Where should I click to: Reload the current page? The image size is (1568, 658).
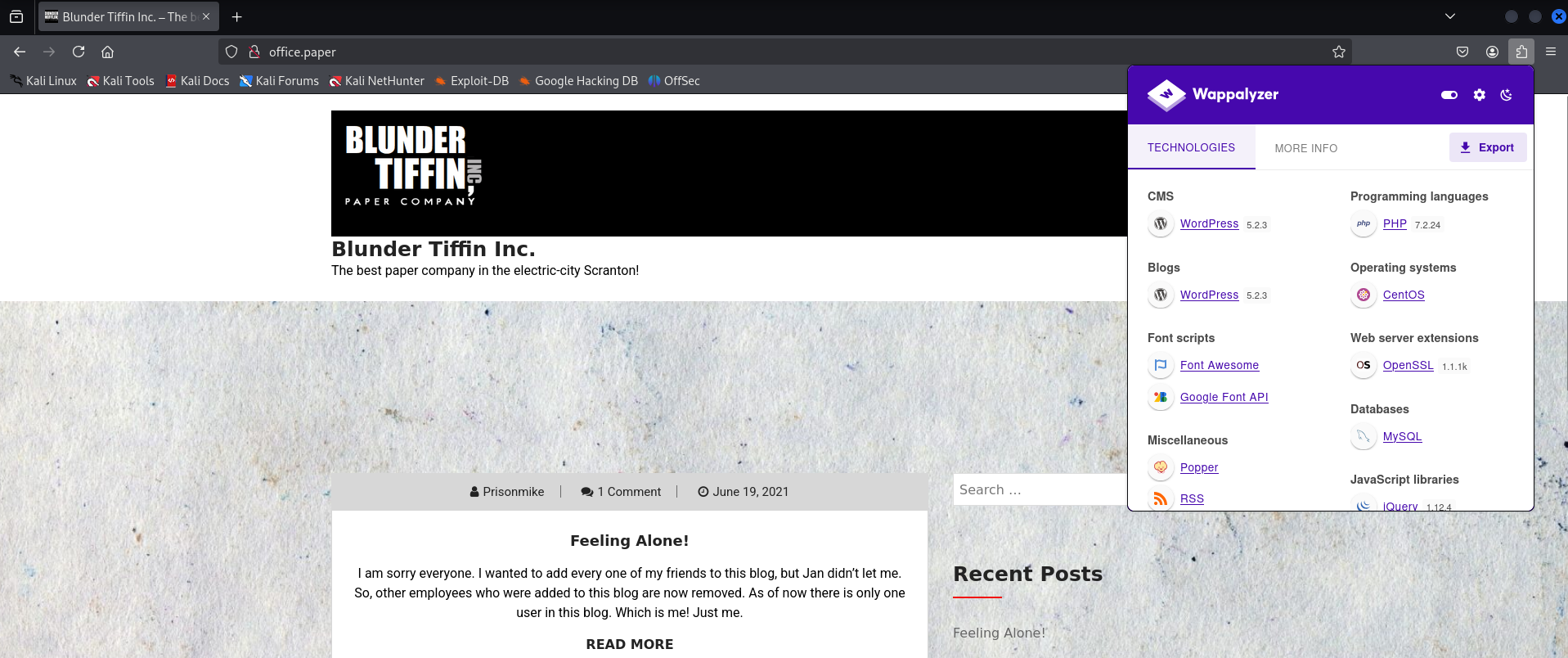[79, 52]
